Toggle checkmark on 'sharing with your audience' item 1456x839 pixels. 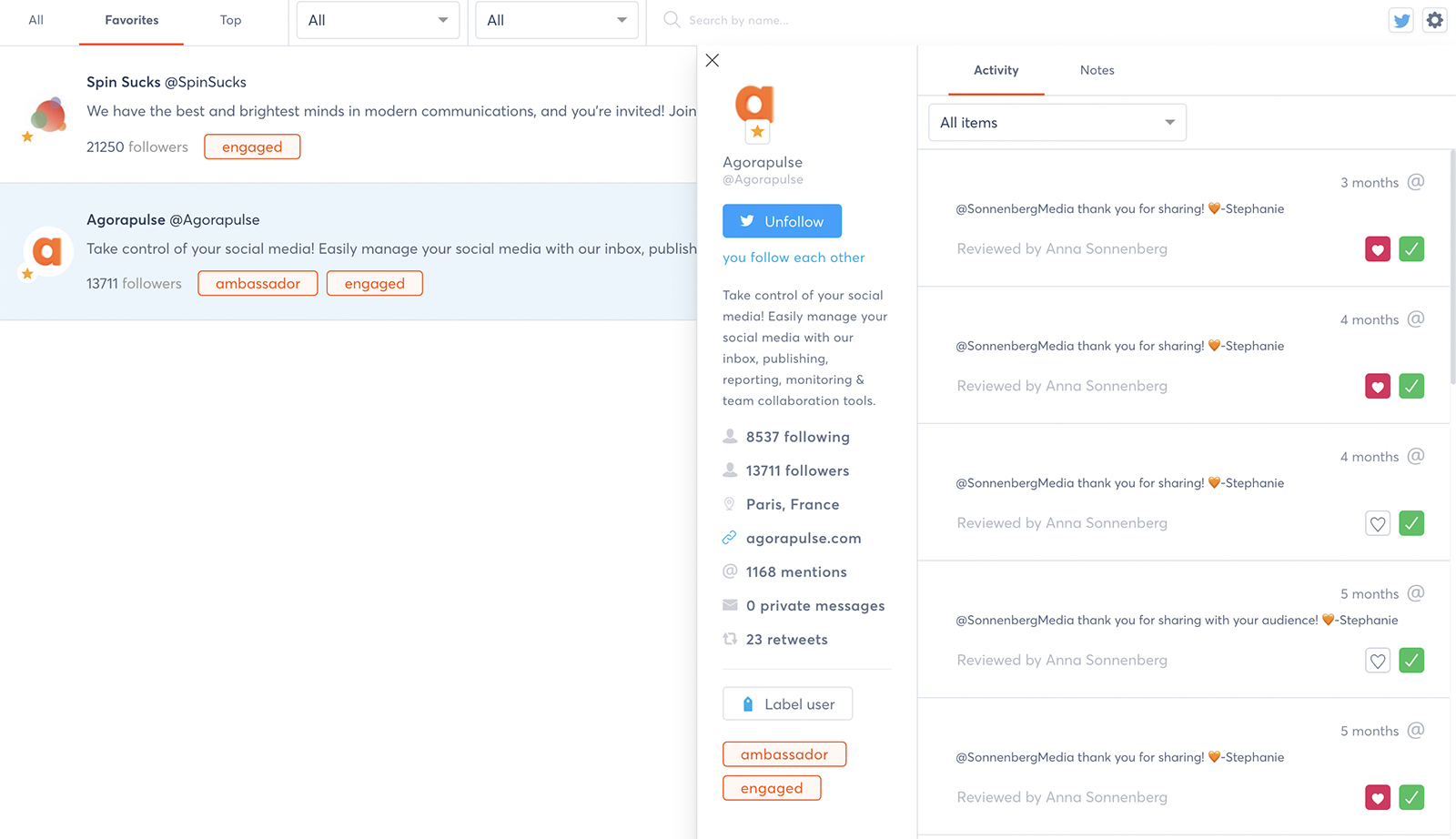pyautogui.click(x=1411, y=661)
